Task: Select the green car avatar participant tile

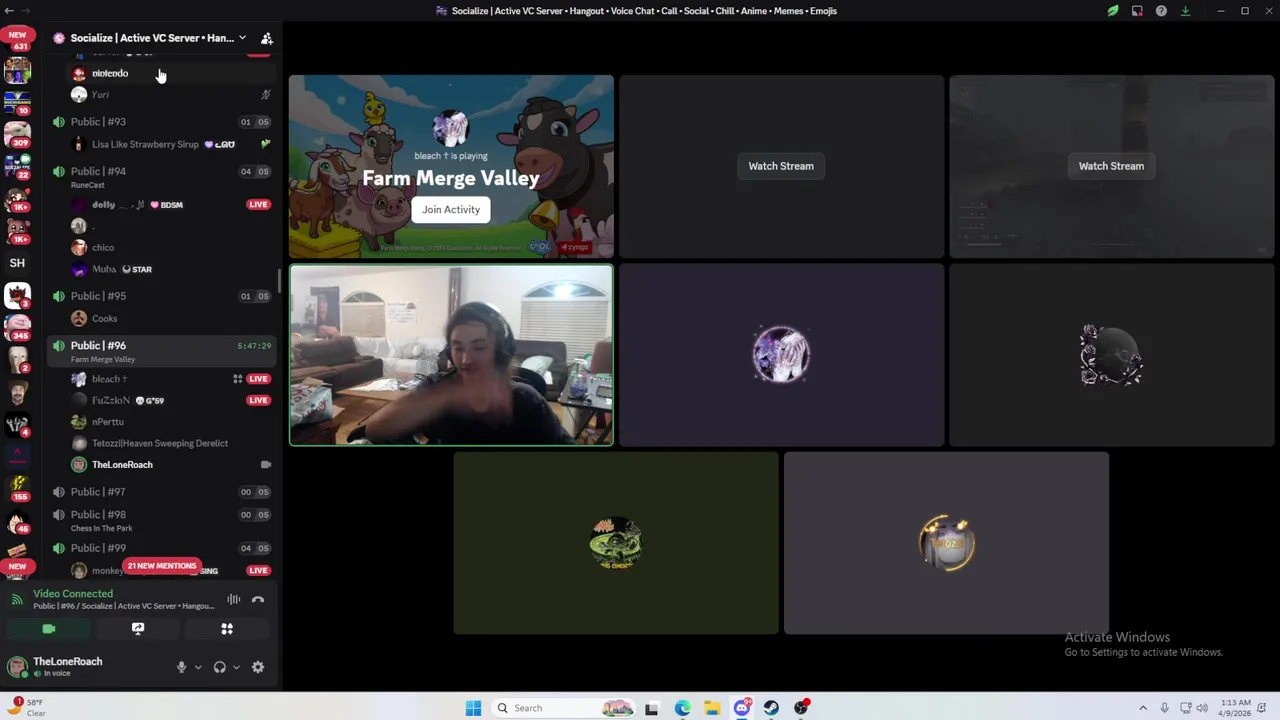Action: point(616,543)
